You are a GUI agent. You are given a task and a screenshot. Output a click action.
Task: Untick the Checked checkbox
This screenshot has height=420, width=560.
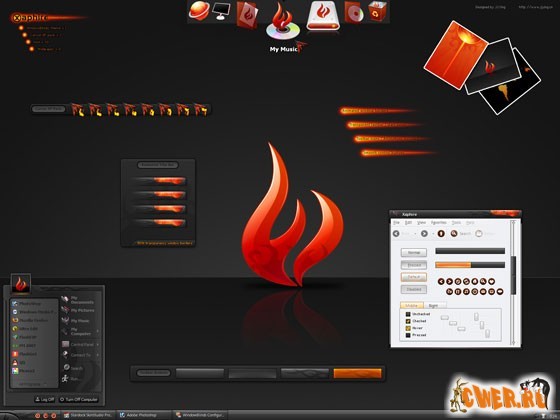(408, 321)
